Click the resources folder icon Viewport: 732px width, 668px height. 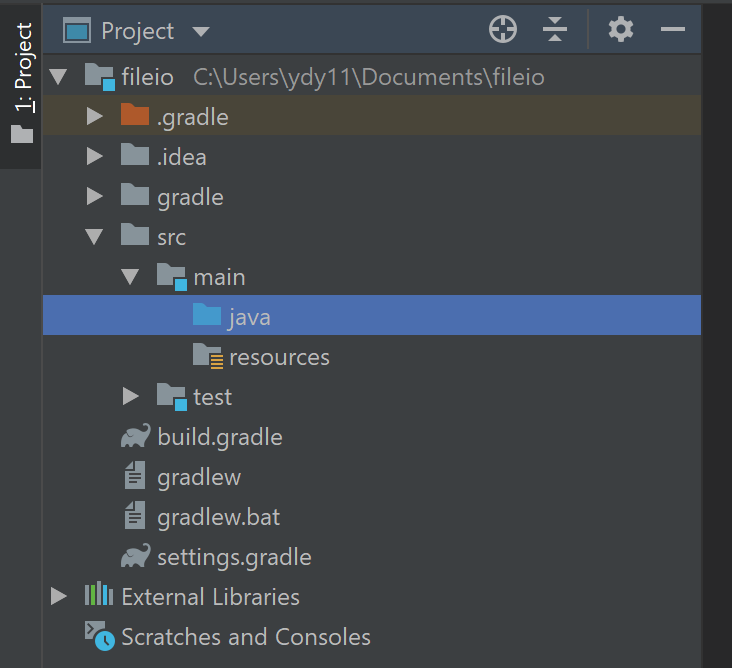coord(208,356)
